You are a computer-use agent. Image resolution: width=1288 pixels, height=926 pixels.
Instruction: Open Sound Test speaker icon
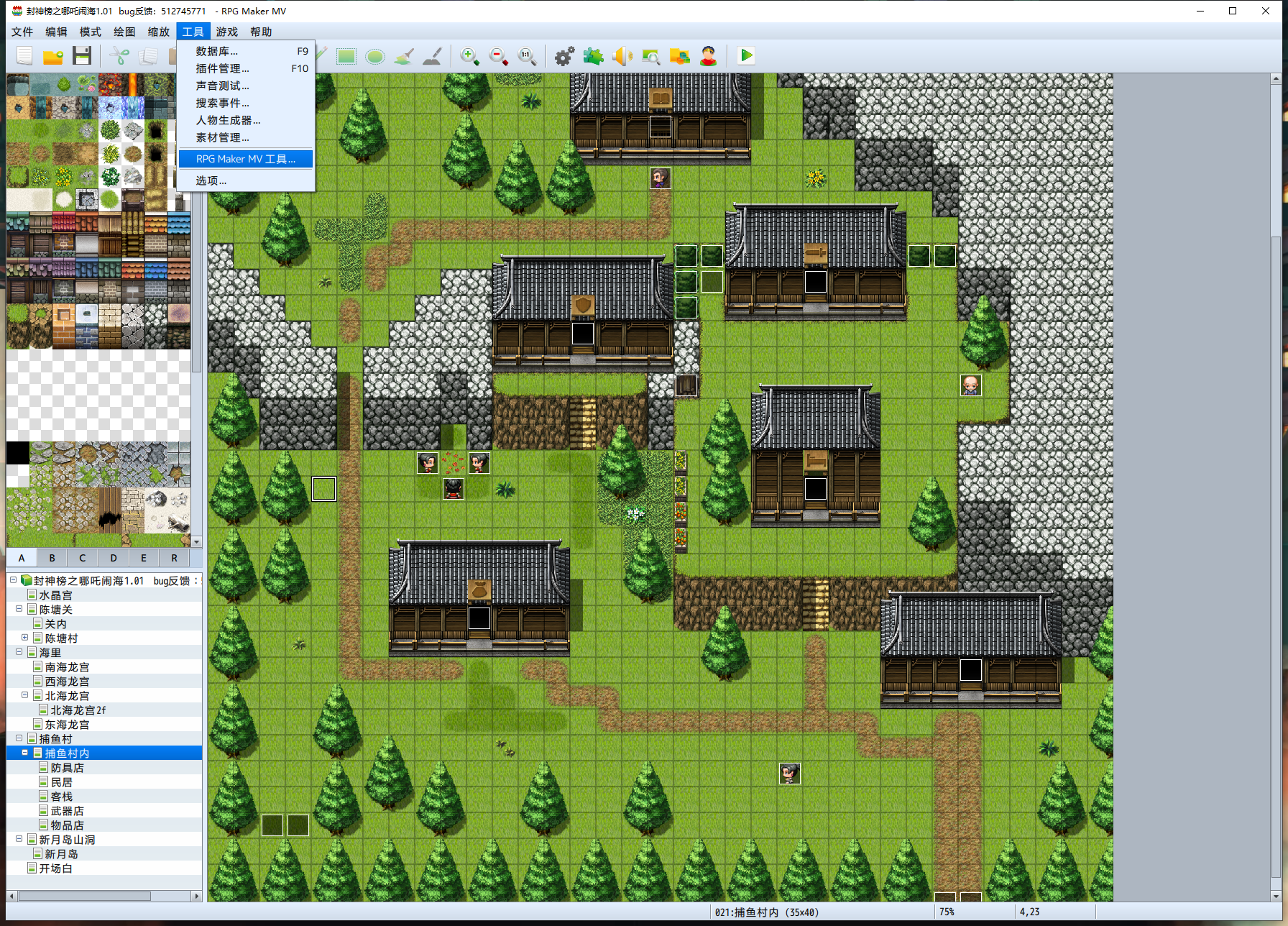(622, 56)
